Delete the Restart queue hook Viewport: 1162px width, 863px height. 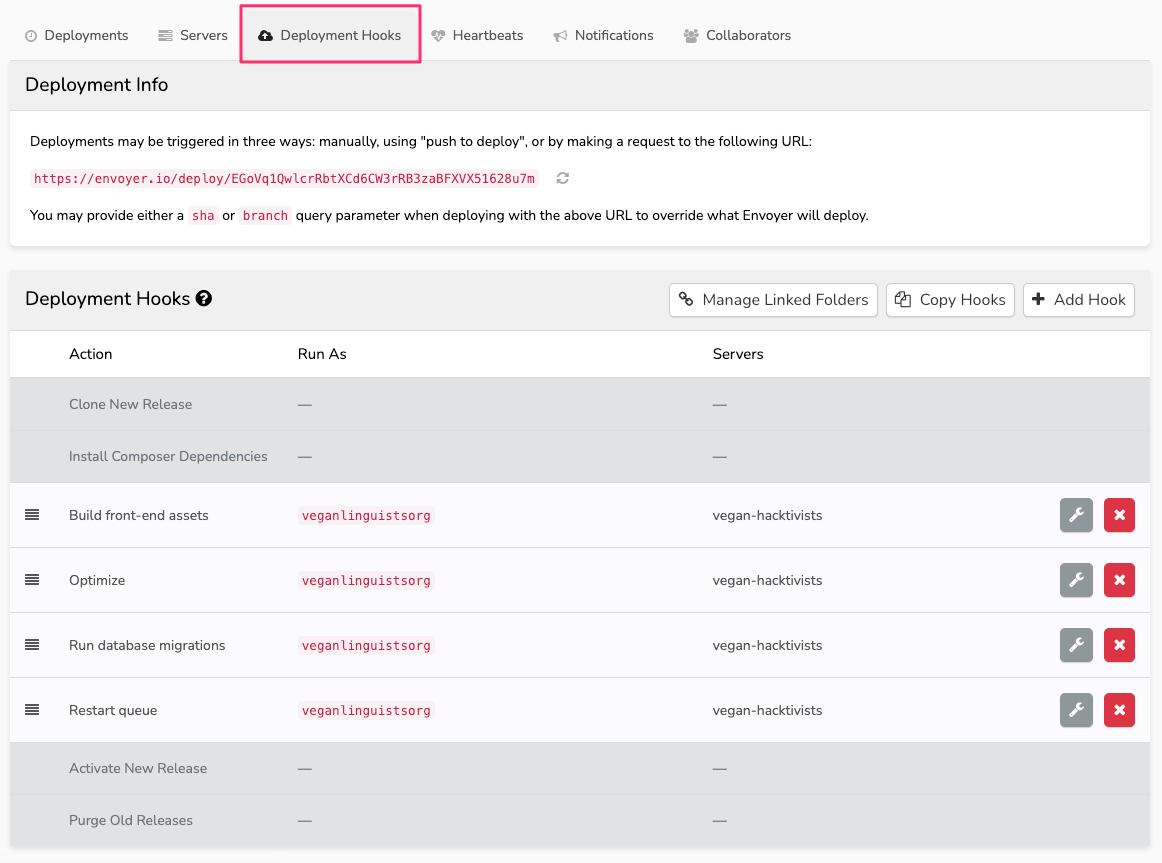[1119, 710]
